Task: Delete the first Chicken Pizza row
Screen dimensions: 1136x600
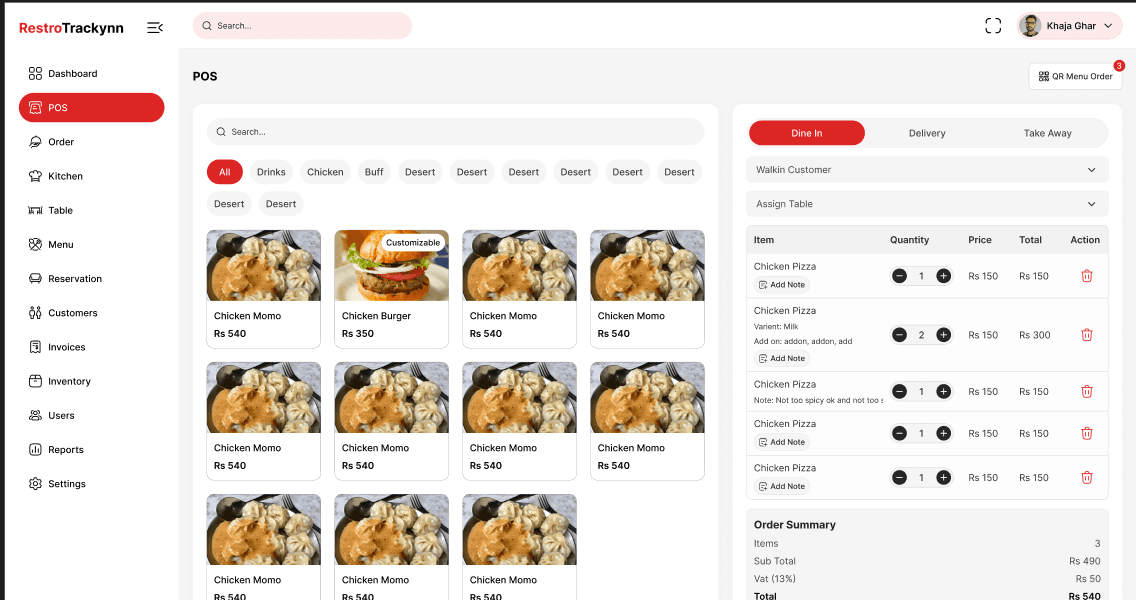Action: (x=1086, y=276)
